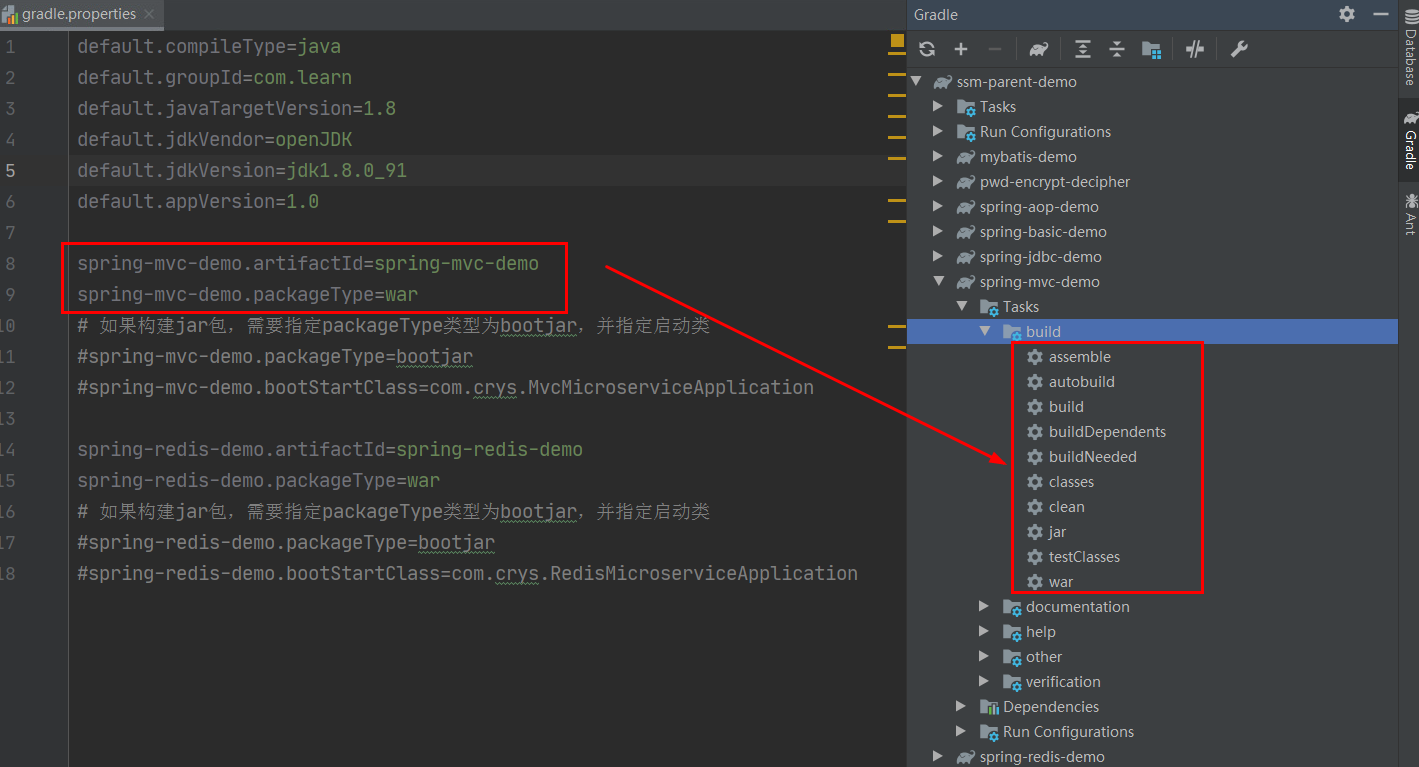The width and height of the screenshot is (1419, 767).
Task: Click line number 12 in gutter
Action: click(8, 387)
